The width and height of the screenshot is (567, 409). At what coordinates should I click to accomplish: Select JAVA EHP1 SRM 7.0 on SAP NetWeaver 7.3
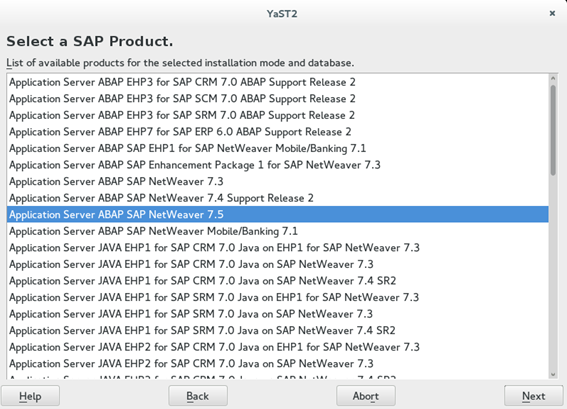[x=278, y=314]
